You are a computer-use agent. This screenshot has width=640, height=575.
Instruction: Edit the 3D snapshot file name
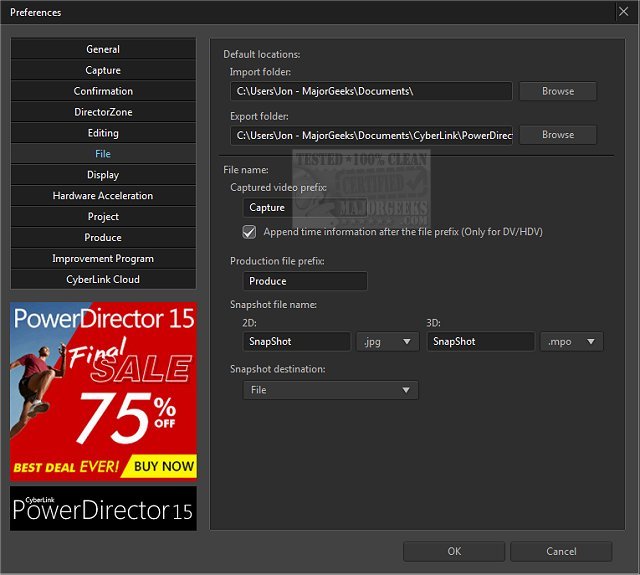tap(481, 342)
